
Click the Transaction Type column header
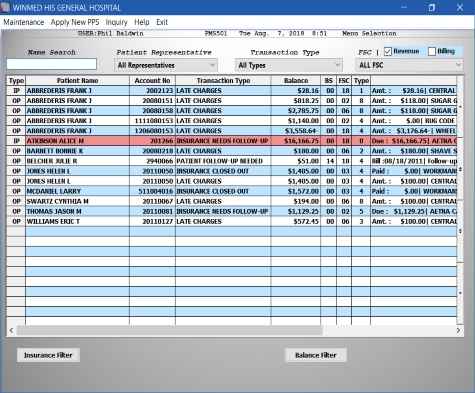[223, 81]
